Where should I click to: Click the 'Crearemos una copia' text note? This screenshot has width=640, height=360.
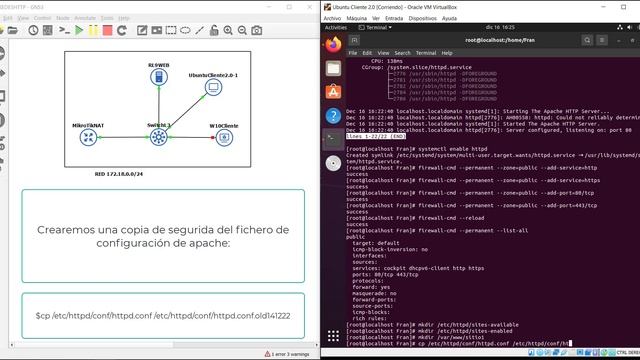point(163,236)
